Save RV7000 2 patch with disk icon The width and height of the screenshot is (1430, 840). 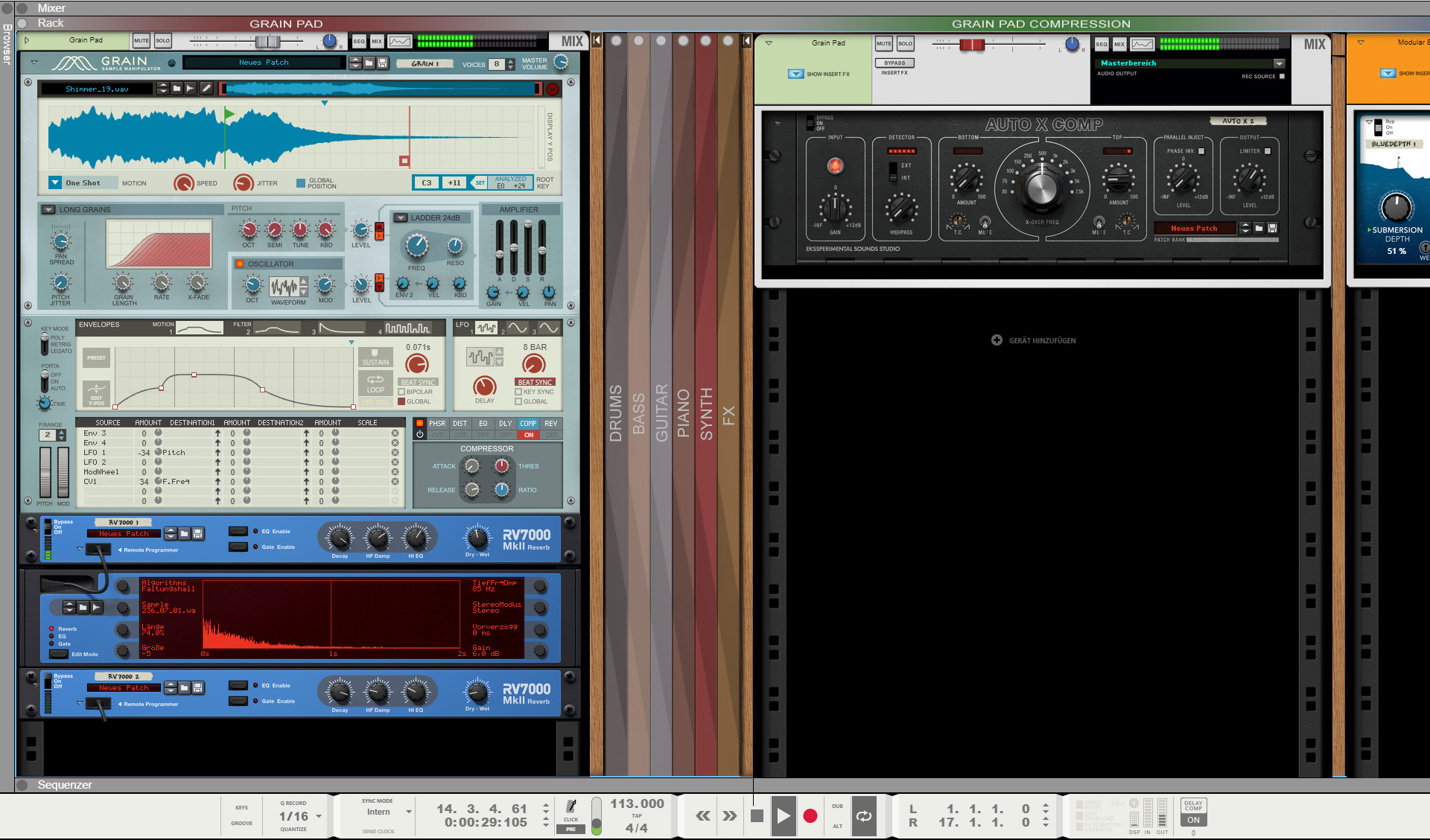[x=197, y=687]
